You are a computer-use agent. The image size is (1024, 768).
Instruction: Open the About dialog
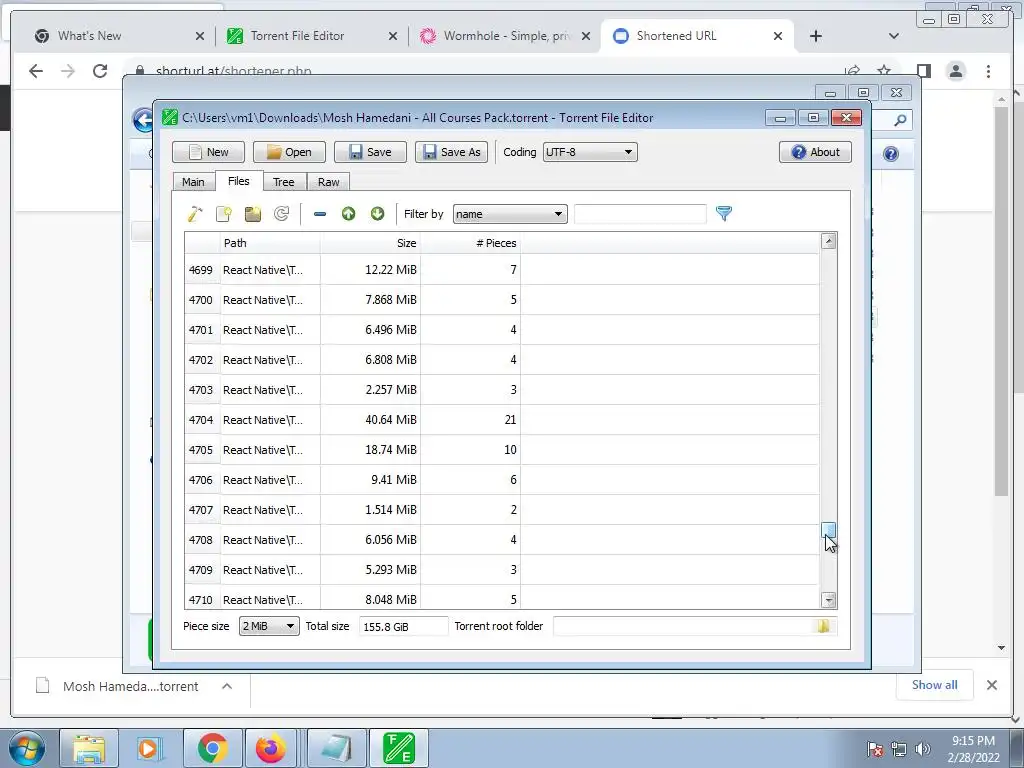815,152
